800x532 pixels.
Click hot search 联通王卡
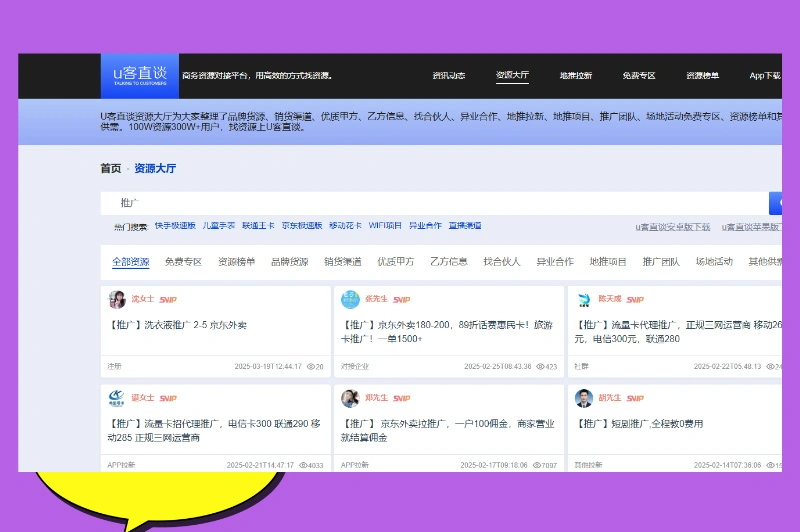pos(258,225)
